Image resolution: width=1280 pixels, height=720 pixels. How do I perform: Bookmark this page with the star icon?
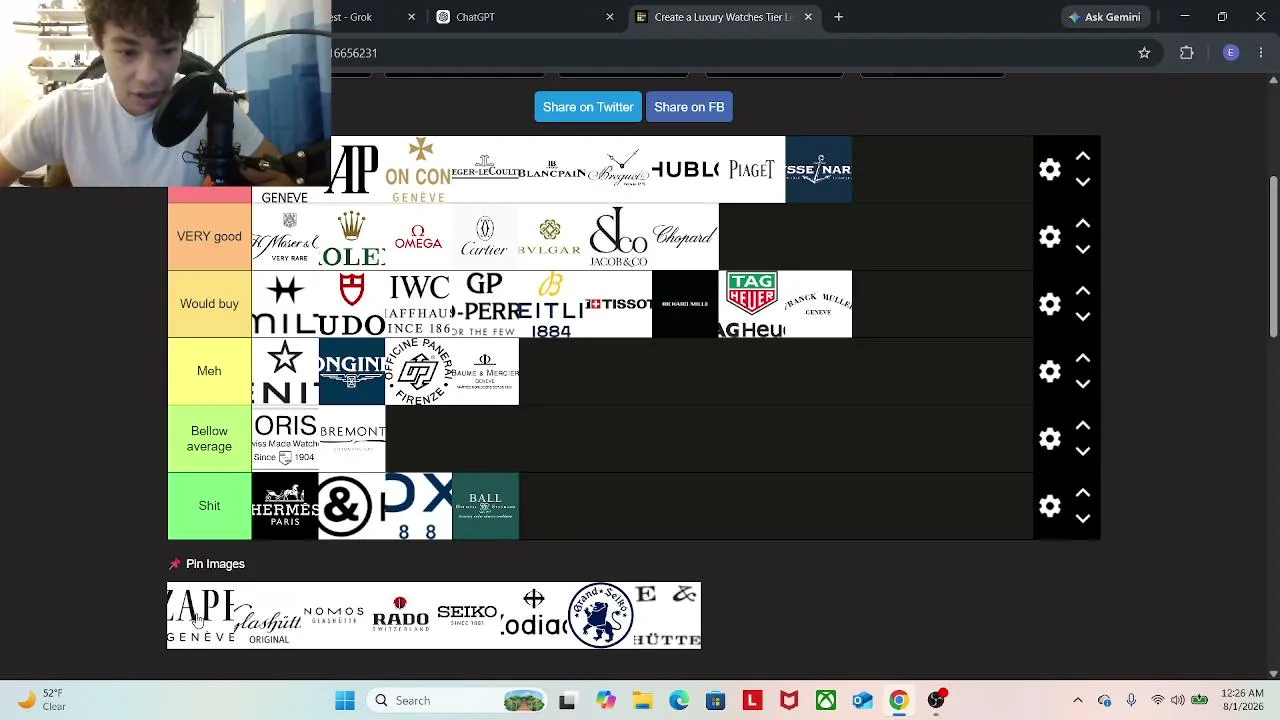1144,53
